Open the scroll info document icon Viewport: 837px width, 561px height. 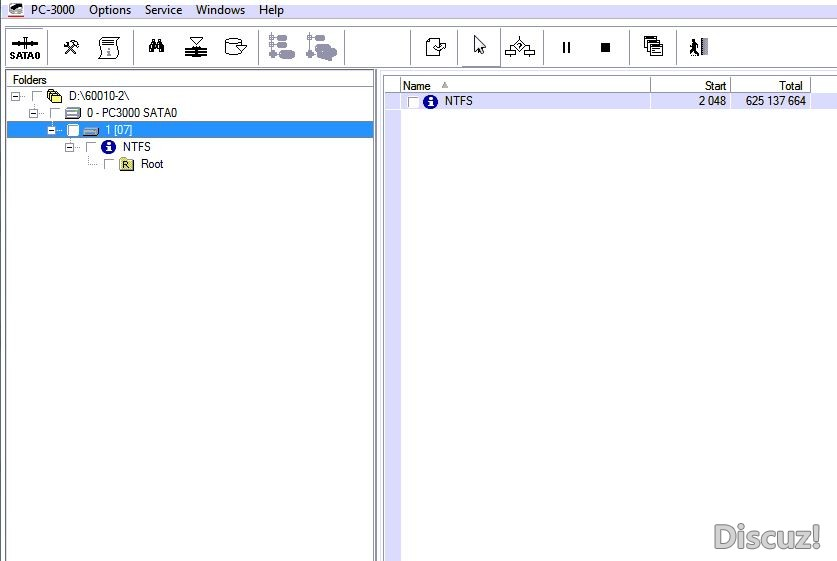point(109,47)
